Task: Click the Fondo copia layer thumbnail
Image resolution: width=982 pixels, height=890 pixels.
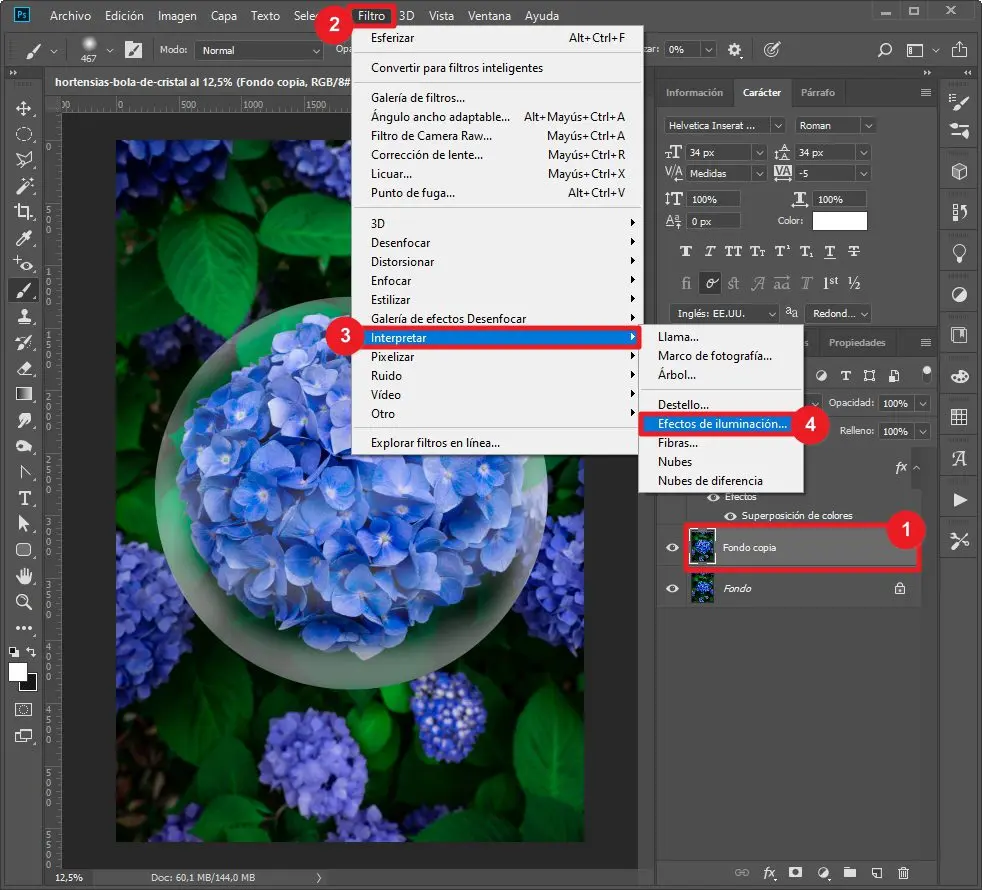Action: click(703, 548)
